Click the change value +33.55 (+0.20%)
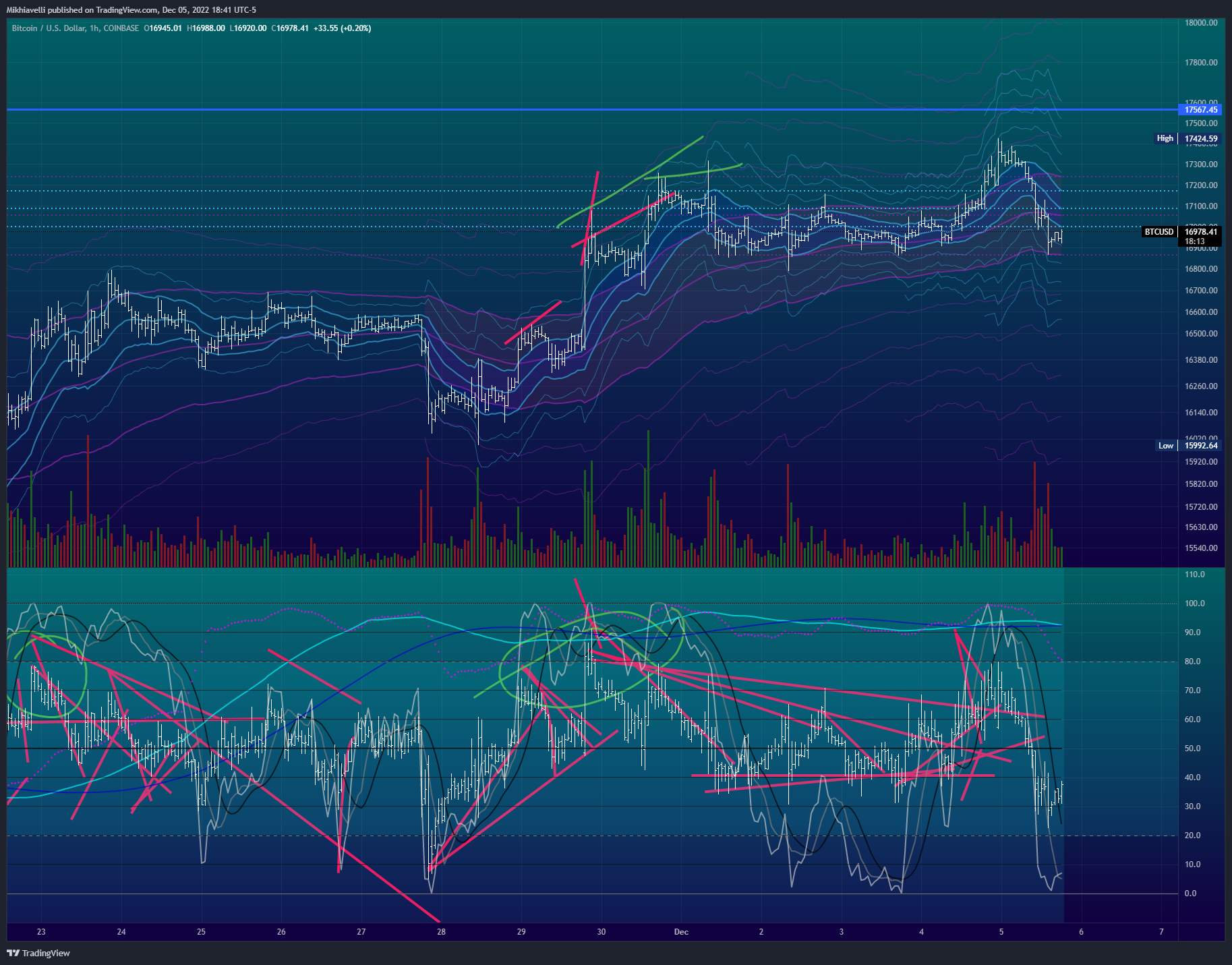Image resolution: width=1232 pixels, height=965 pixels. 343,28
